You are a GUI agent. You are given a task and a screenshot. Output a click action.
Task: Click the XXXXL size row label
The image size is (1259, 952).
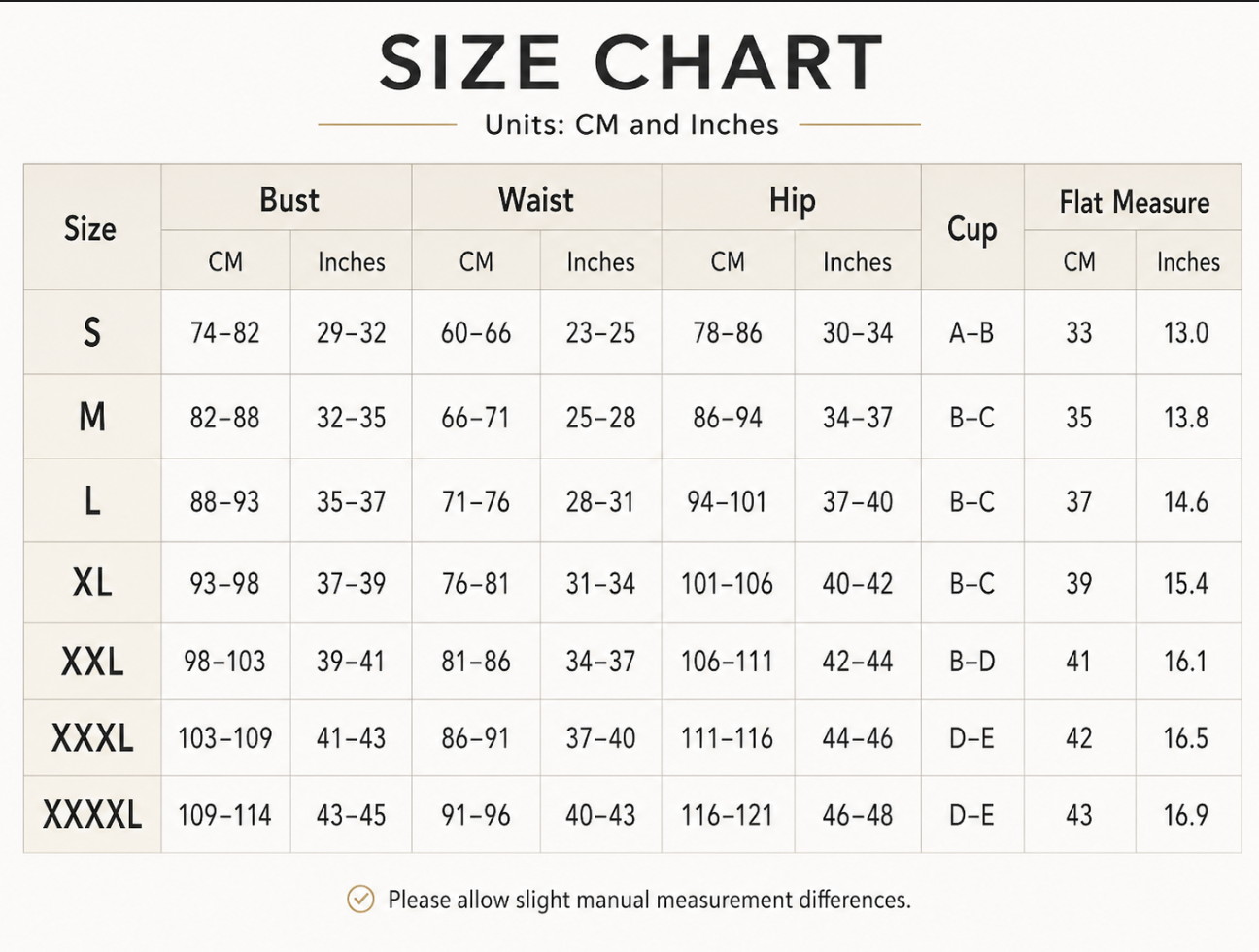92,814
